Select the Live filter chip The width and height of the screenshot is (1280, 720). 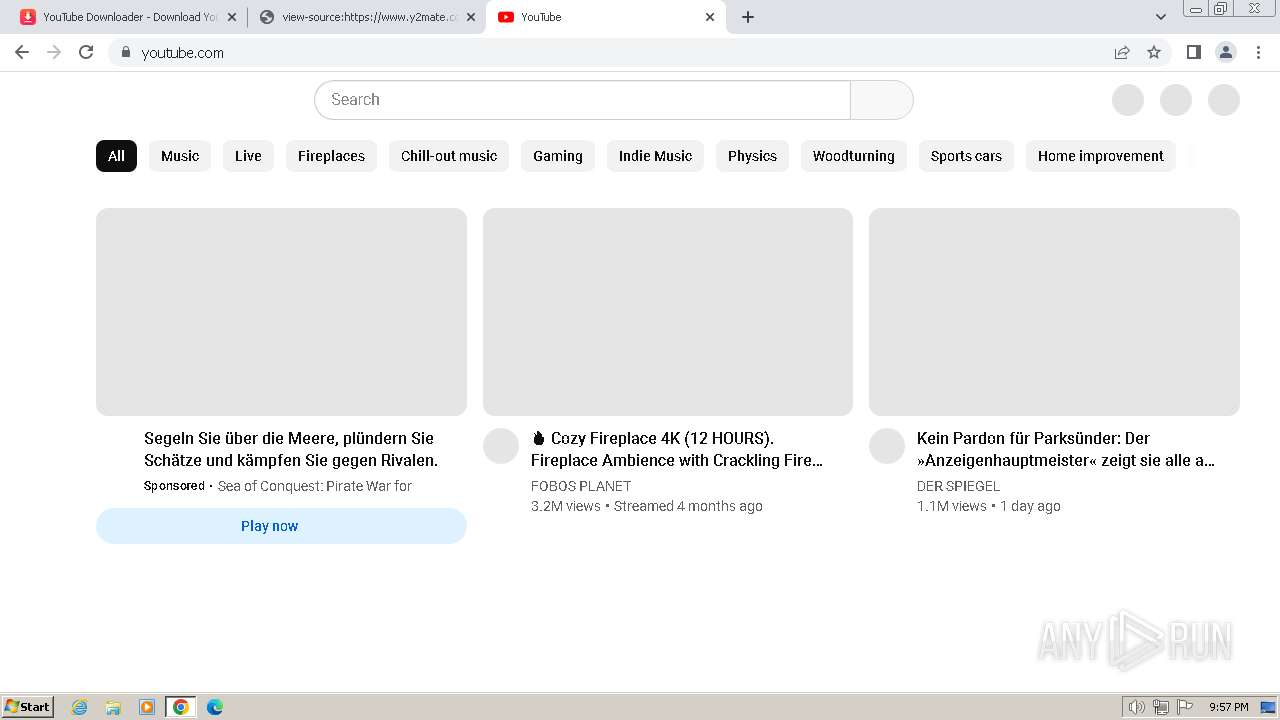[248, 156]
